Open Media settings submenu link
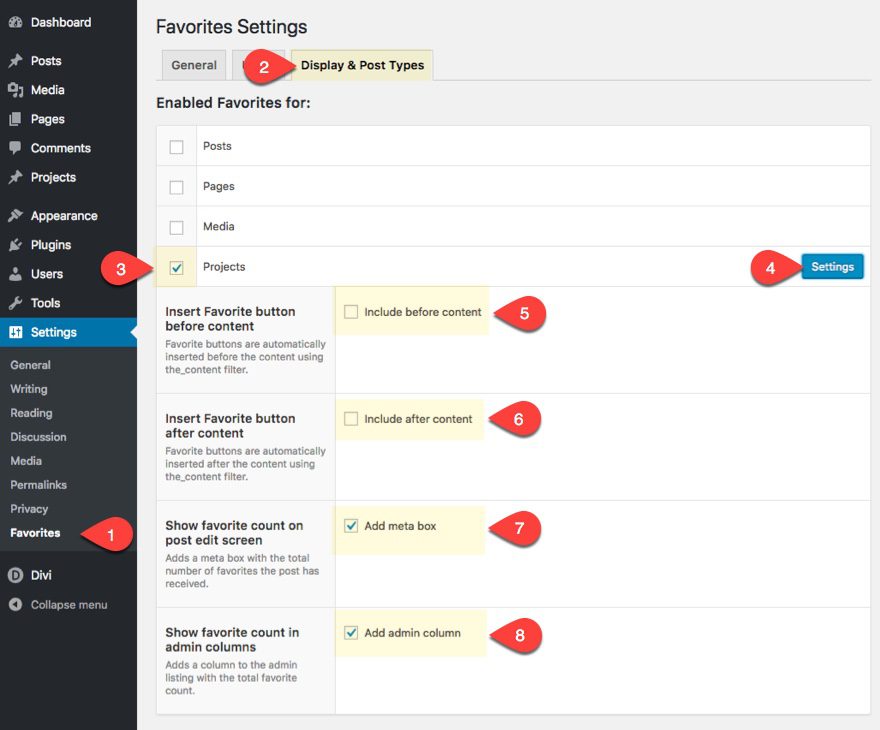The image size is (880, 730). 26,461
